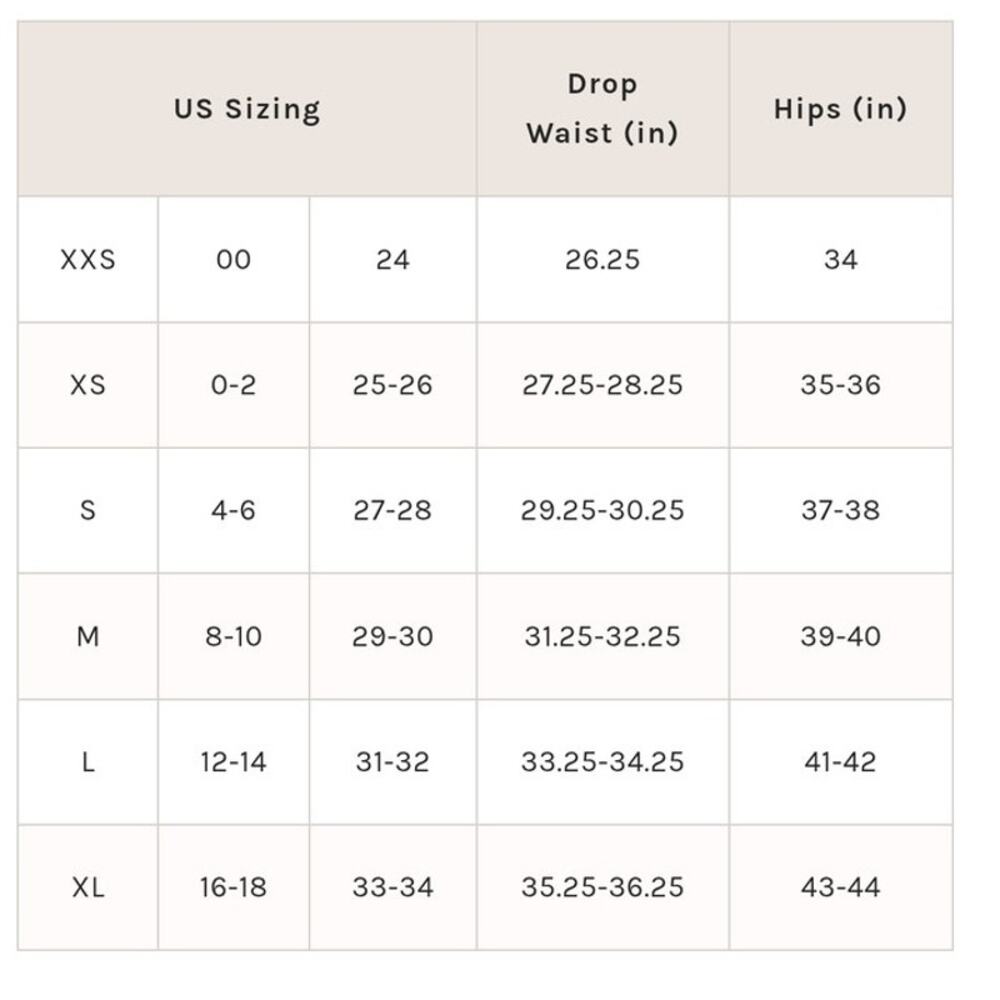This screenshot has width=1000, height=1000.
Task: Select the XL size row label
Action: (x=88, y=888)
